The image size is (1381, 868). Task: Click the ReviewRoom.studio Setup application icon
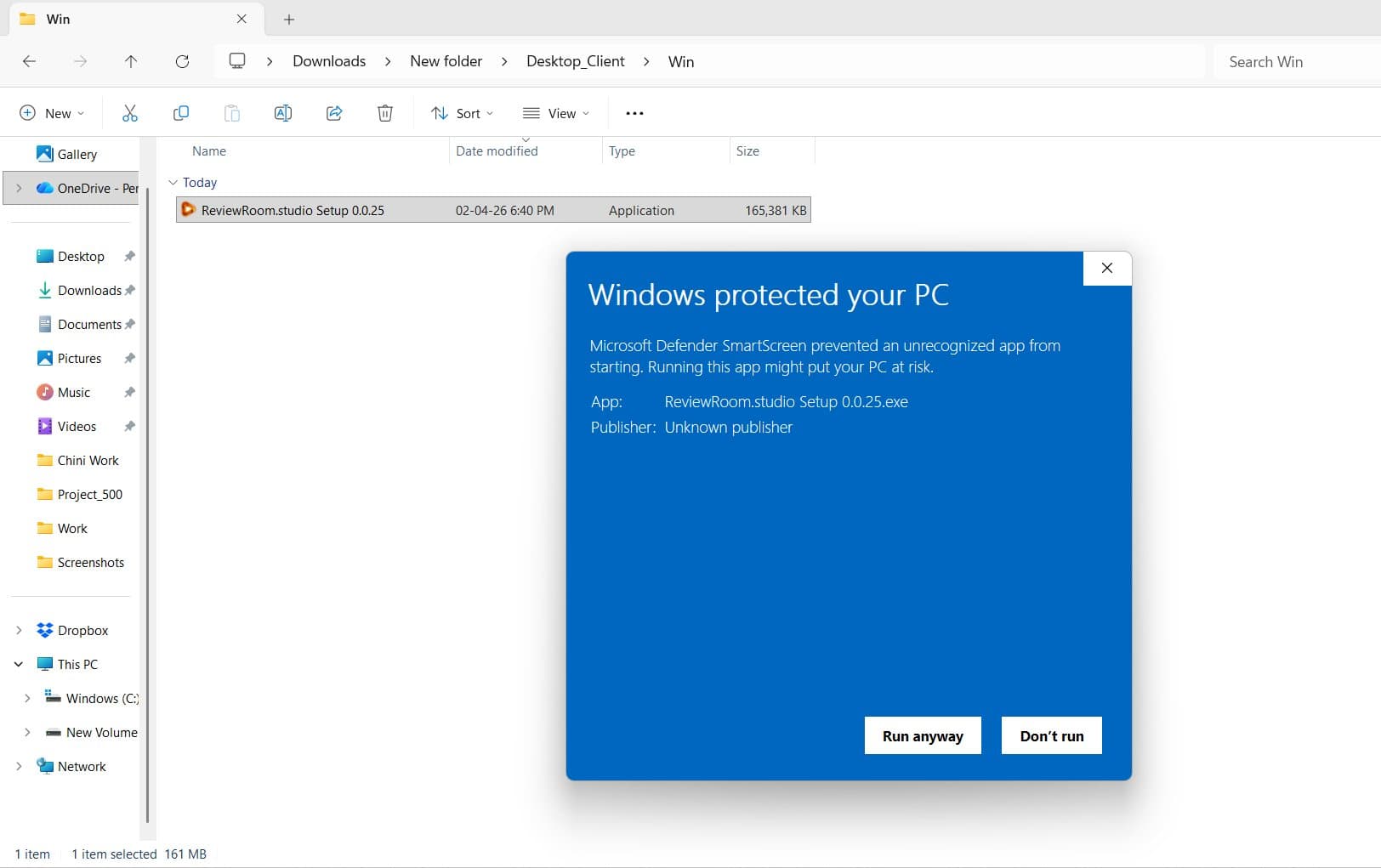pos(188,210)
